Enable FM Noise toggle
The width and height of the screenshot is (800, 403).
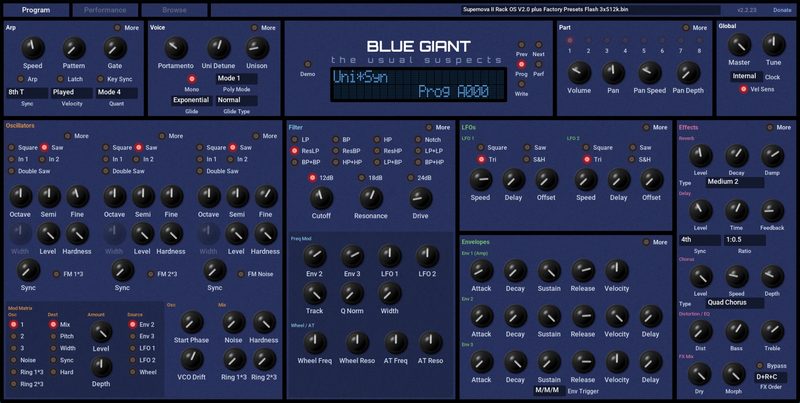pos(241,274)
